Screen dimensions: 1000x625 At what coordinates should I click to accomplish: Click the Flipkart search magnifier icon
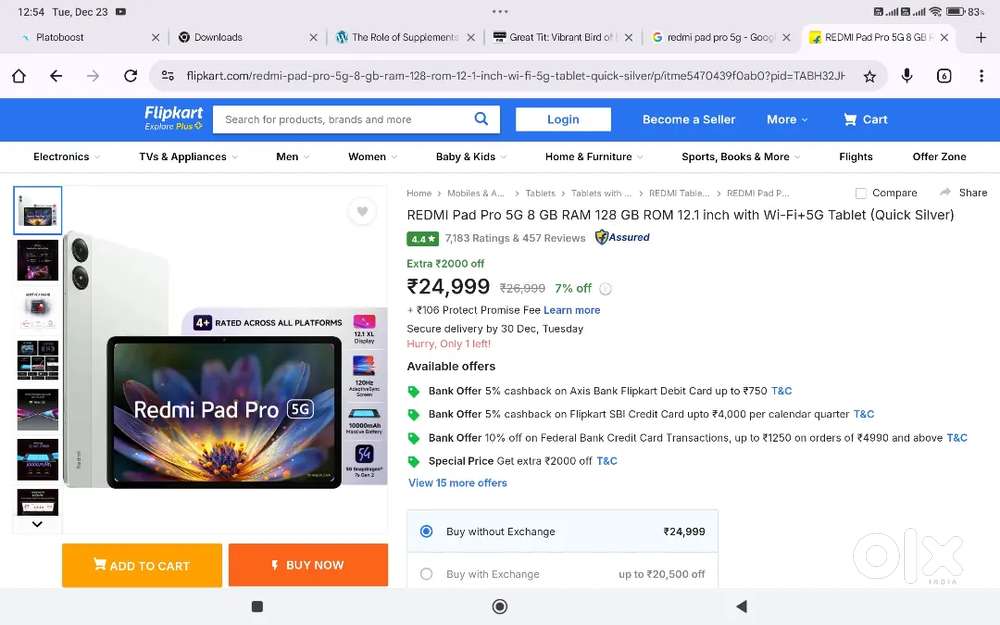[481, 119]
